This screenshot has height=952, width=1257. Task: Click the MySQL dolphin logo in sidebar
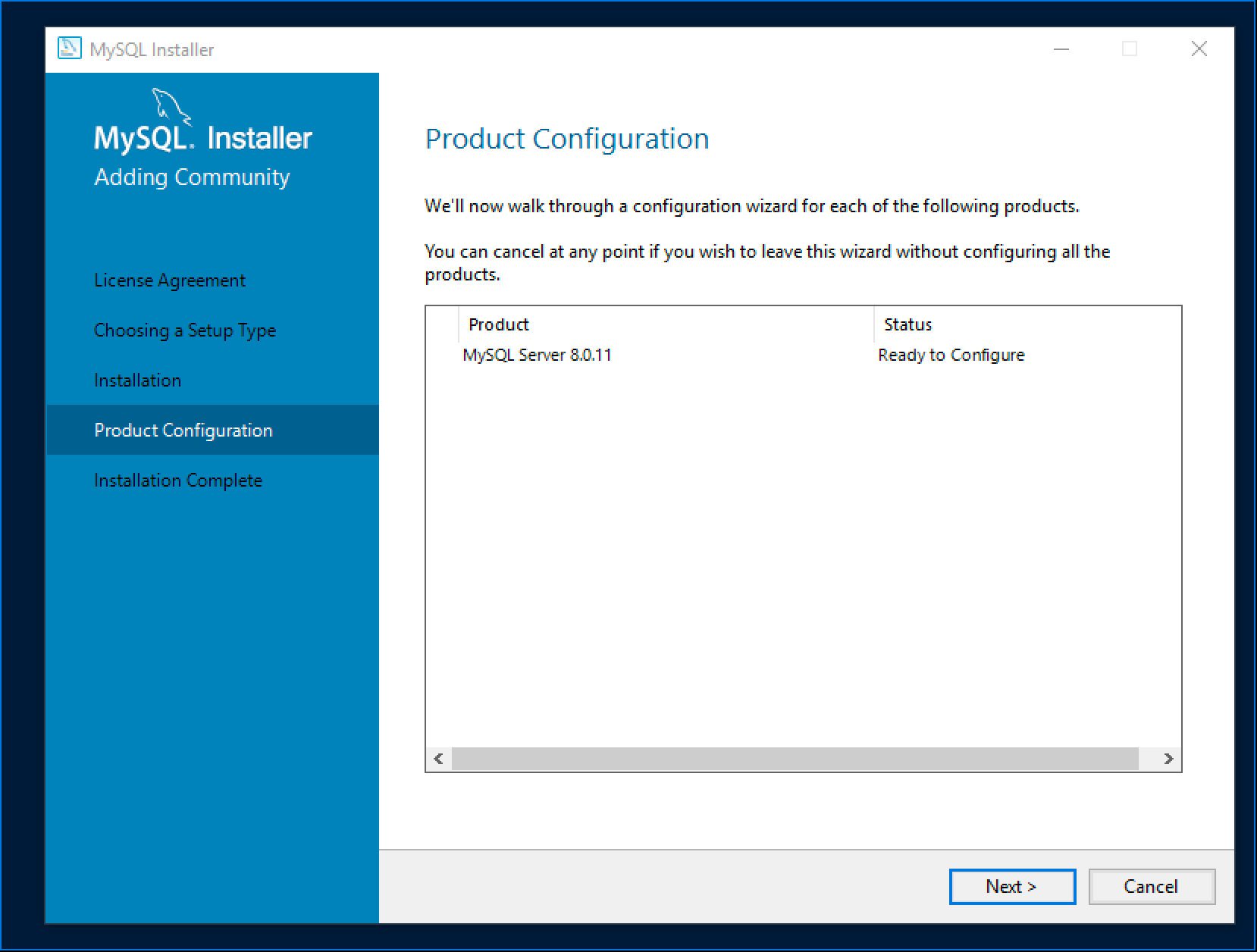pyautogui.click(x=170, y=106)
